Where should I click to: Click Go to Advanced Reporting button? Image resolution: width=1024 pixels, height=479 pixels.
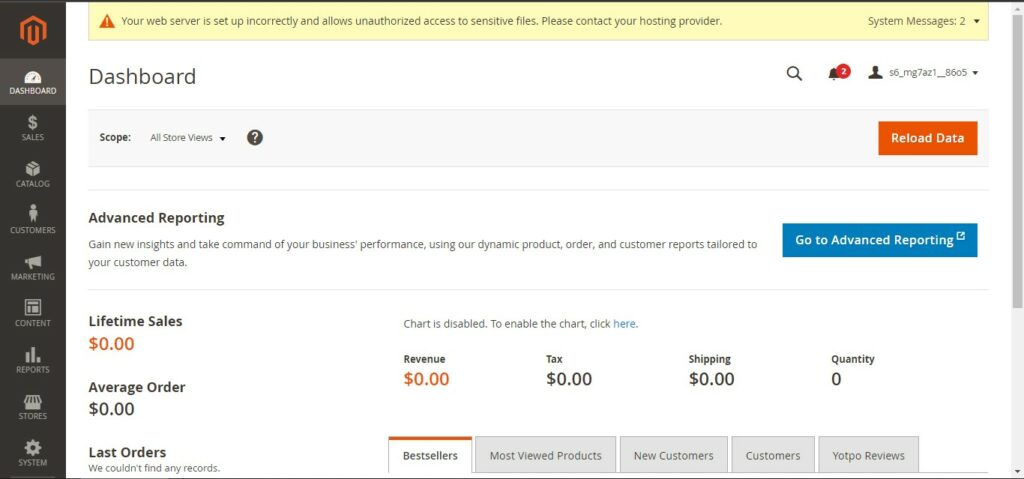tap(880, 240)
